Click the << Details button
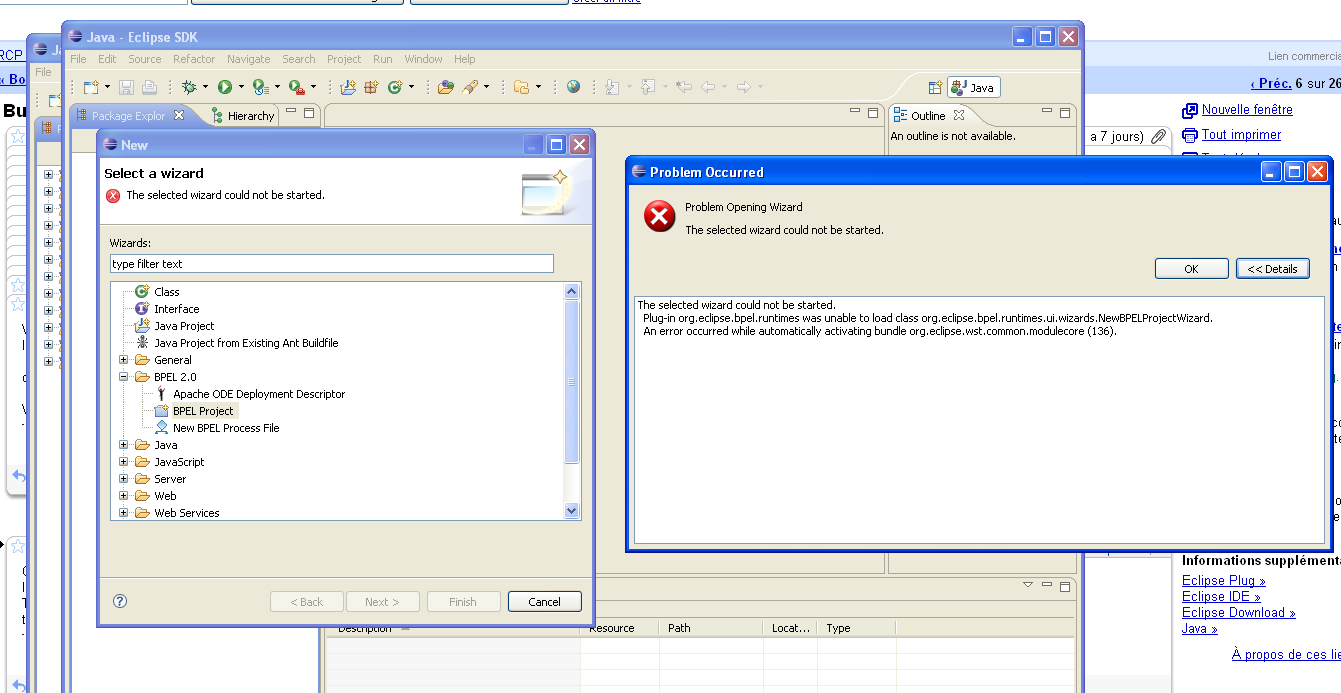This screenshot has width=1341, height=693. click(x=1273, y=269)
